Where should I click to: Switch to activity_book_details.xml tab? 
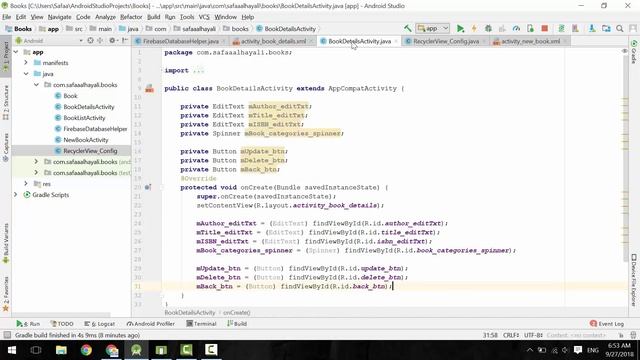[x=273, y=41]
